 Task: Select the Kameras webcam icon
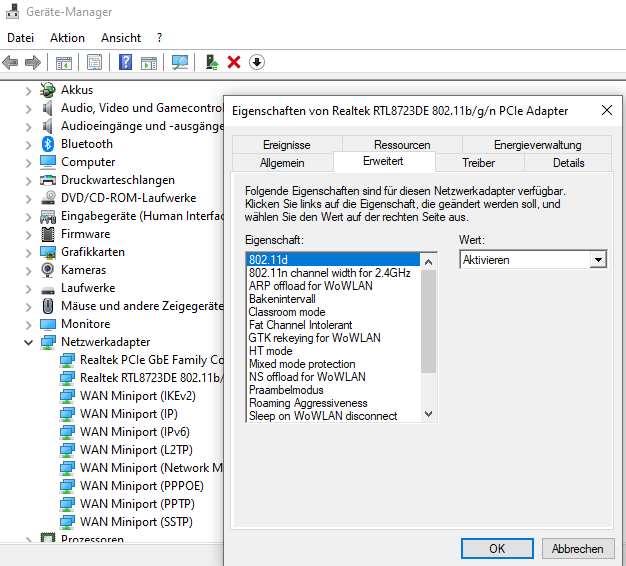(x=48, y=270)
